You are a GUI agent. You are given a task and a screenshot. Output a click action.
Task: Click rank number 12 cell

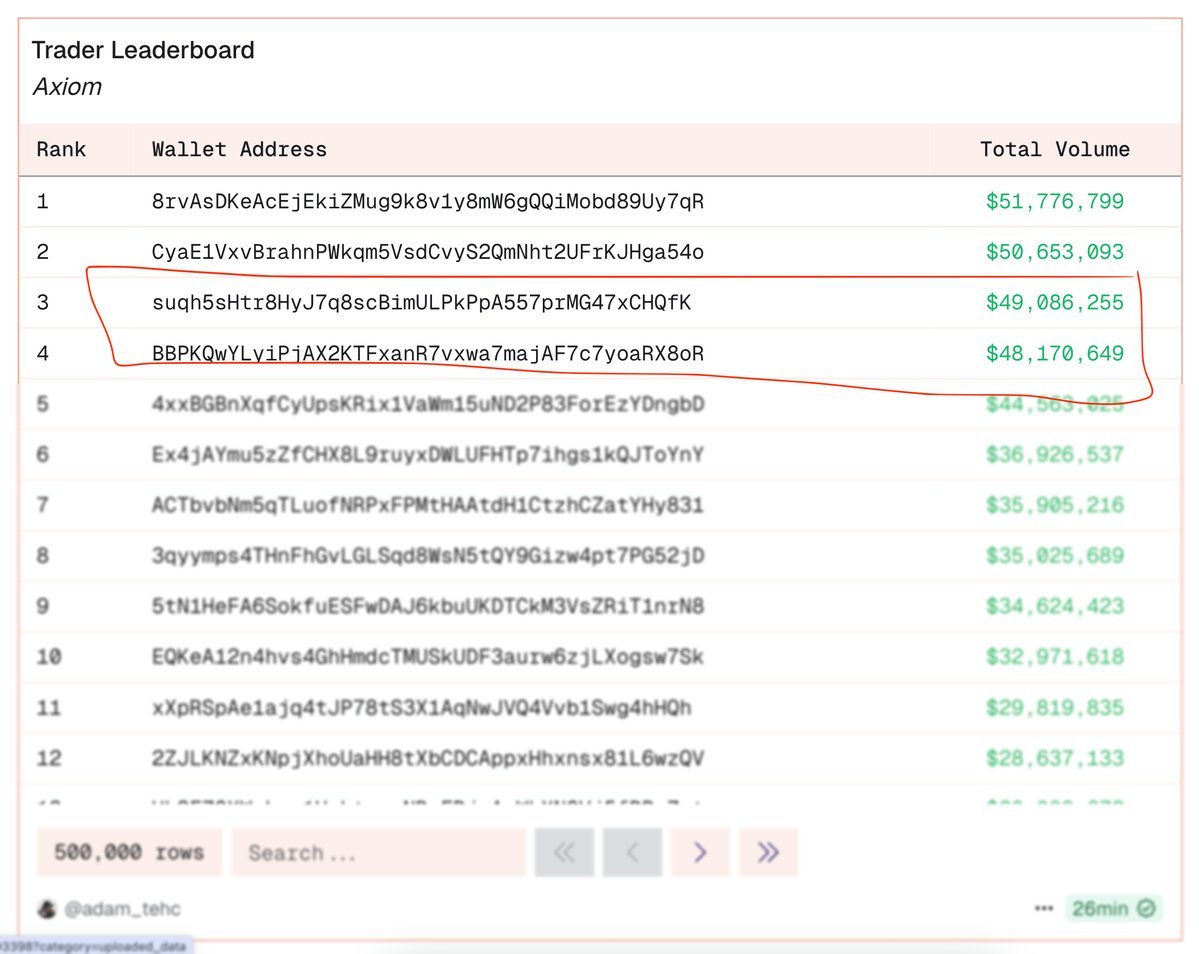click(49, 758)
